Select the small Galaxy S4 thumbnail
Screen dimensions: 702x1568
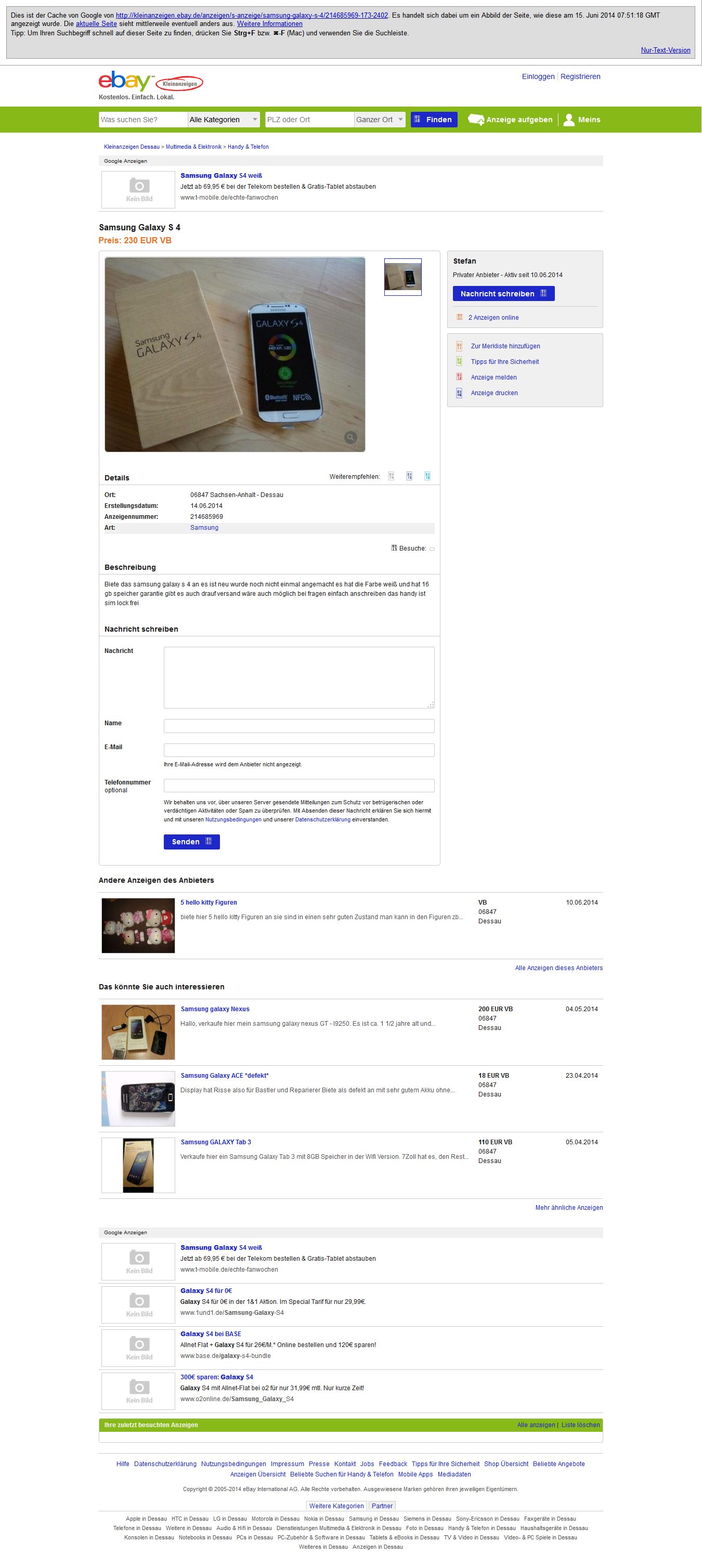point(402,277)
